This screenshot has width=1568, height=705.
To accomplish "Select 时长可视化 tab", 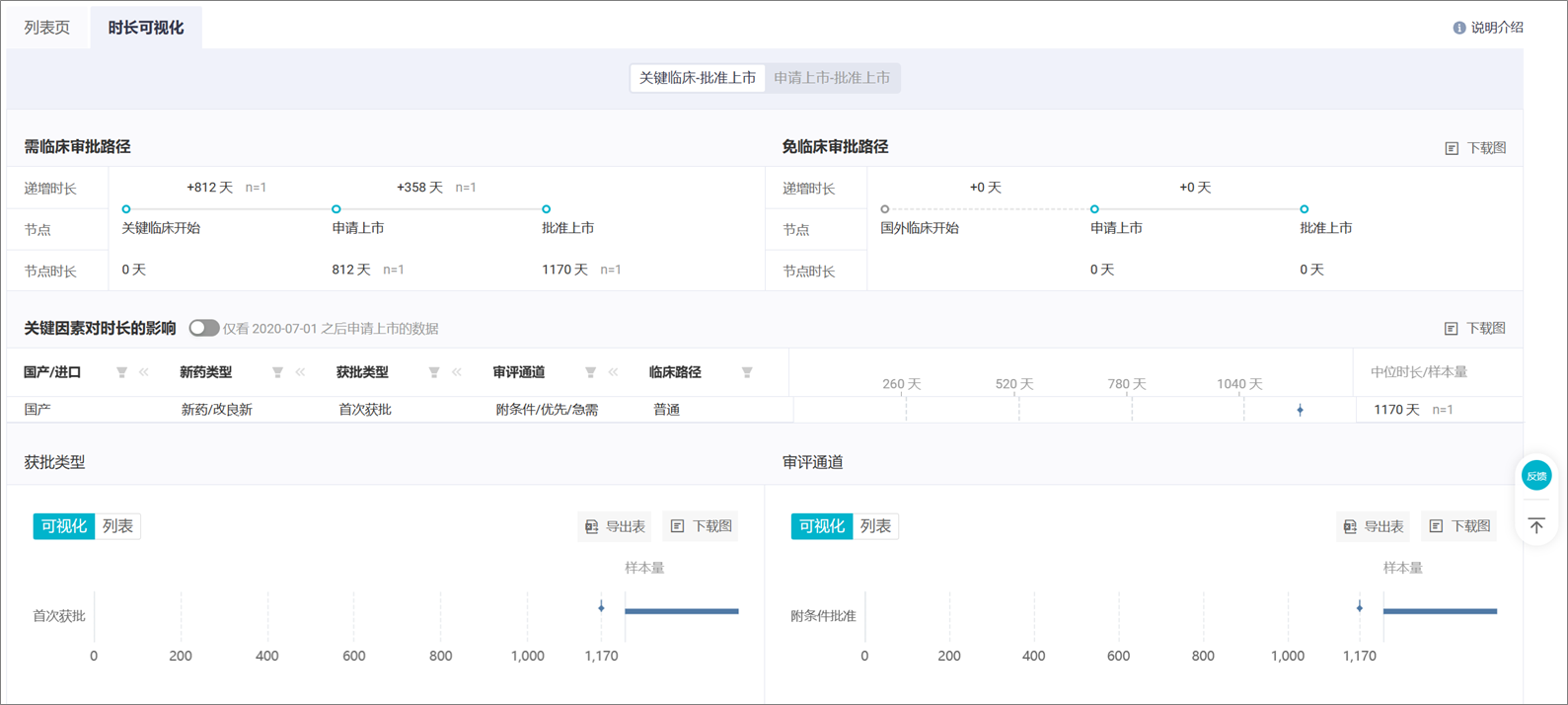I will 146,28.
